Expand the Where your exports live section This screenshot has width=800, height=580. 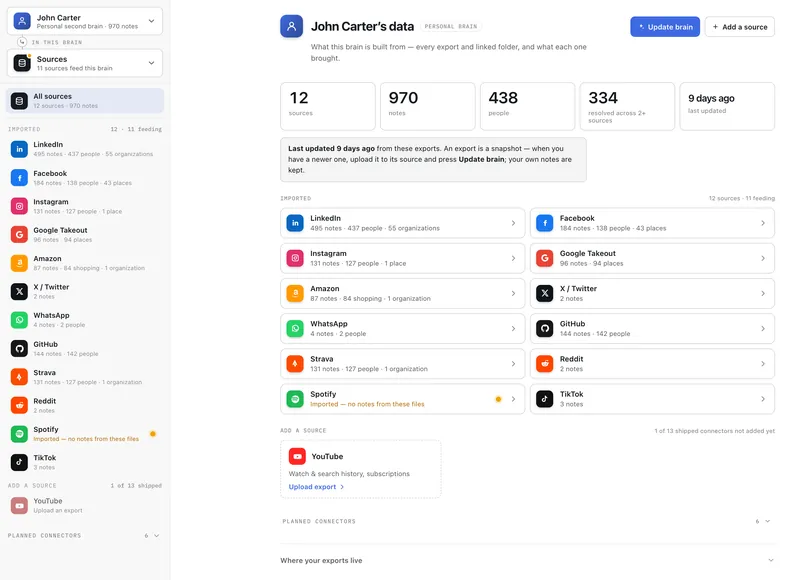click(x=527, y=560)
